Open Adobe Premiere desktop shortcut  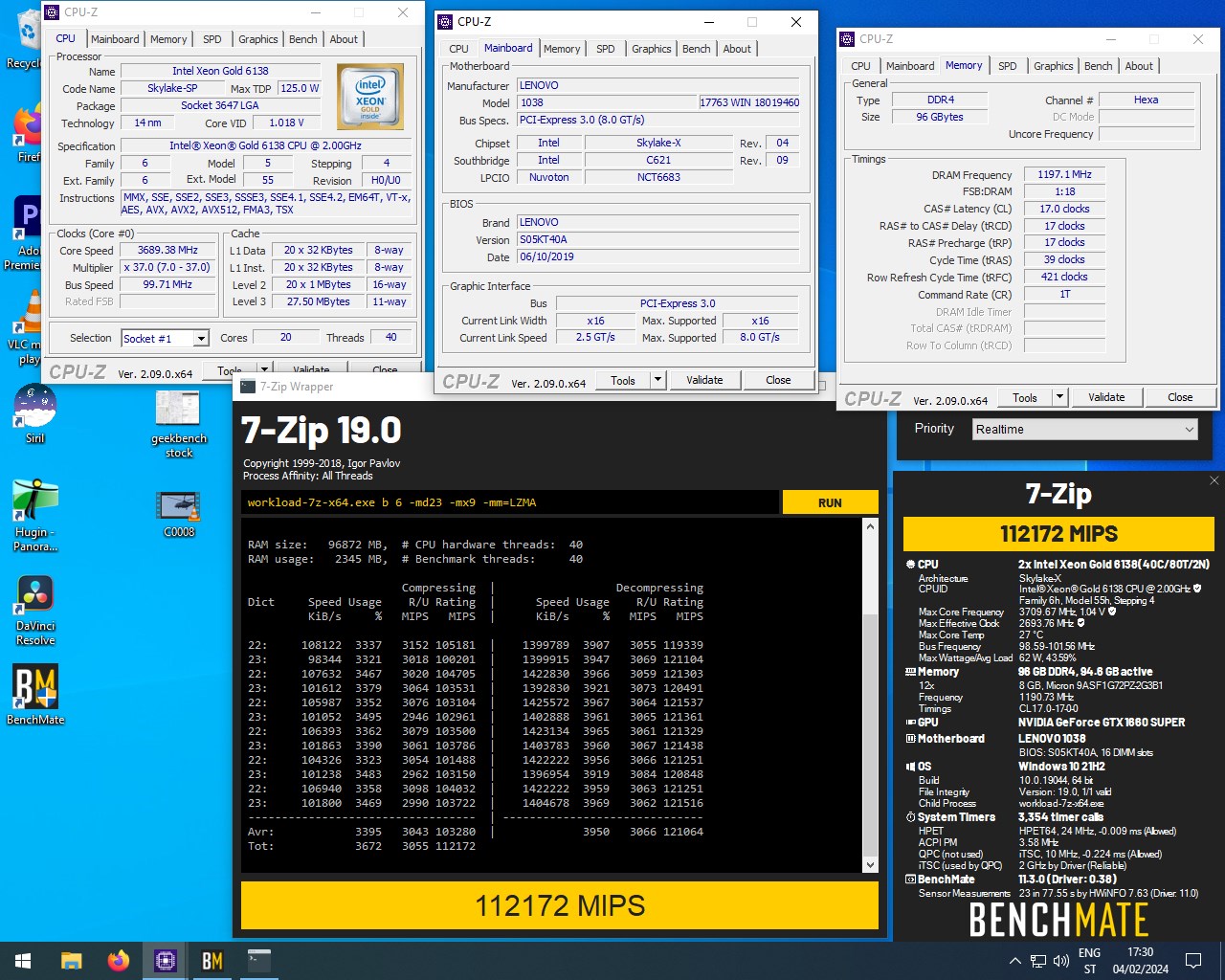pyautogui.click(x=24, y=234)
